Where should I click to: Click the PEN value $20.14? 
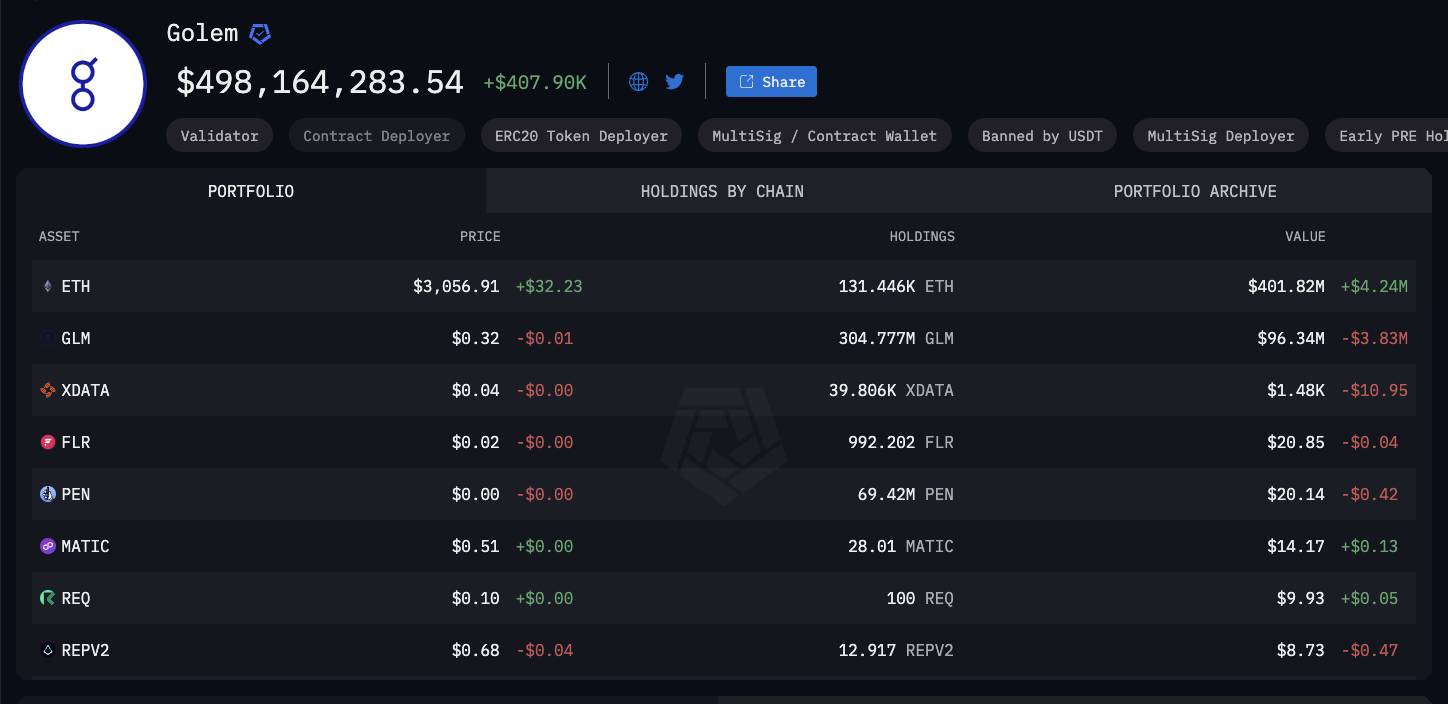pyautogui.click(x=1296, y=495)
